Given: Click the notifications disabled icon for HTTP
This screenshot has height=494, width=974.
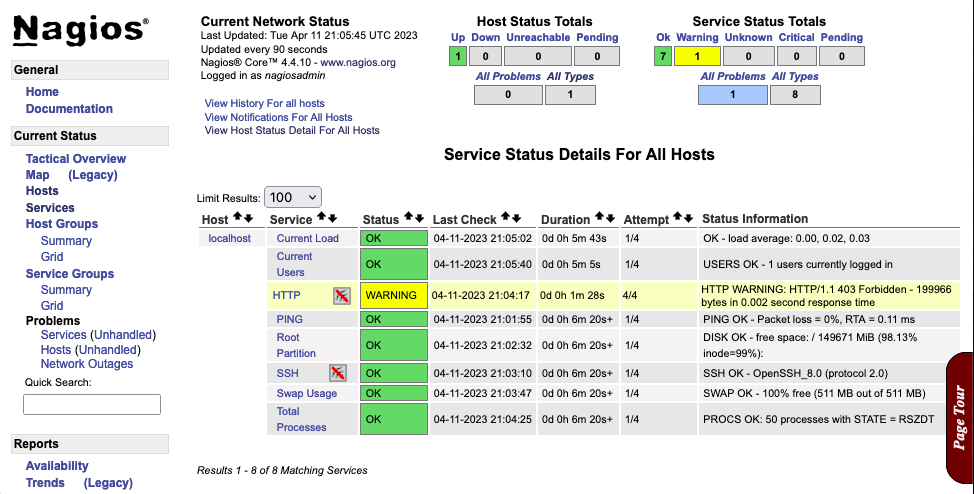Looking at the screenshot, I should point(342,295).
